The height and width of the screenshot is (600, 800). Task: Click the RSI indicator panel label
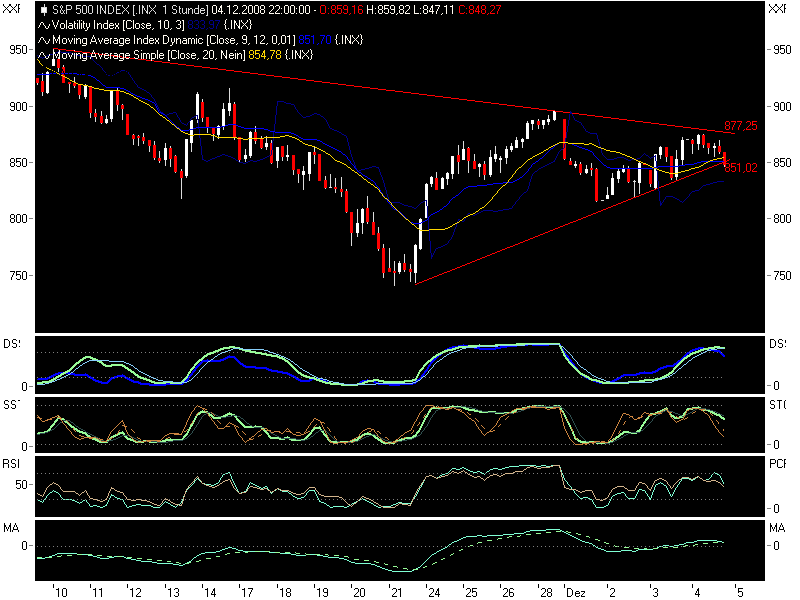(11, 463)
